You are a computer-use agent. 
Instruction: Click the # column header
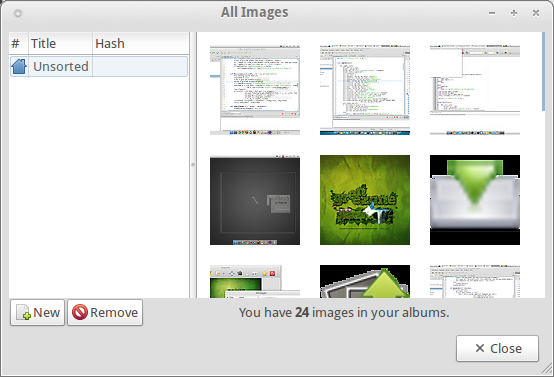19,43
